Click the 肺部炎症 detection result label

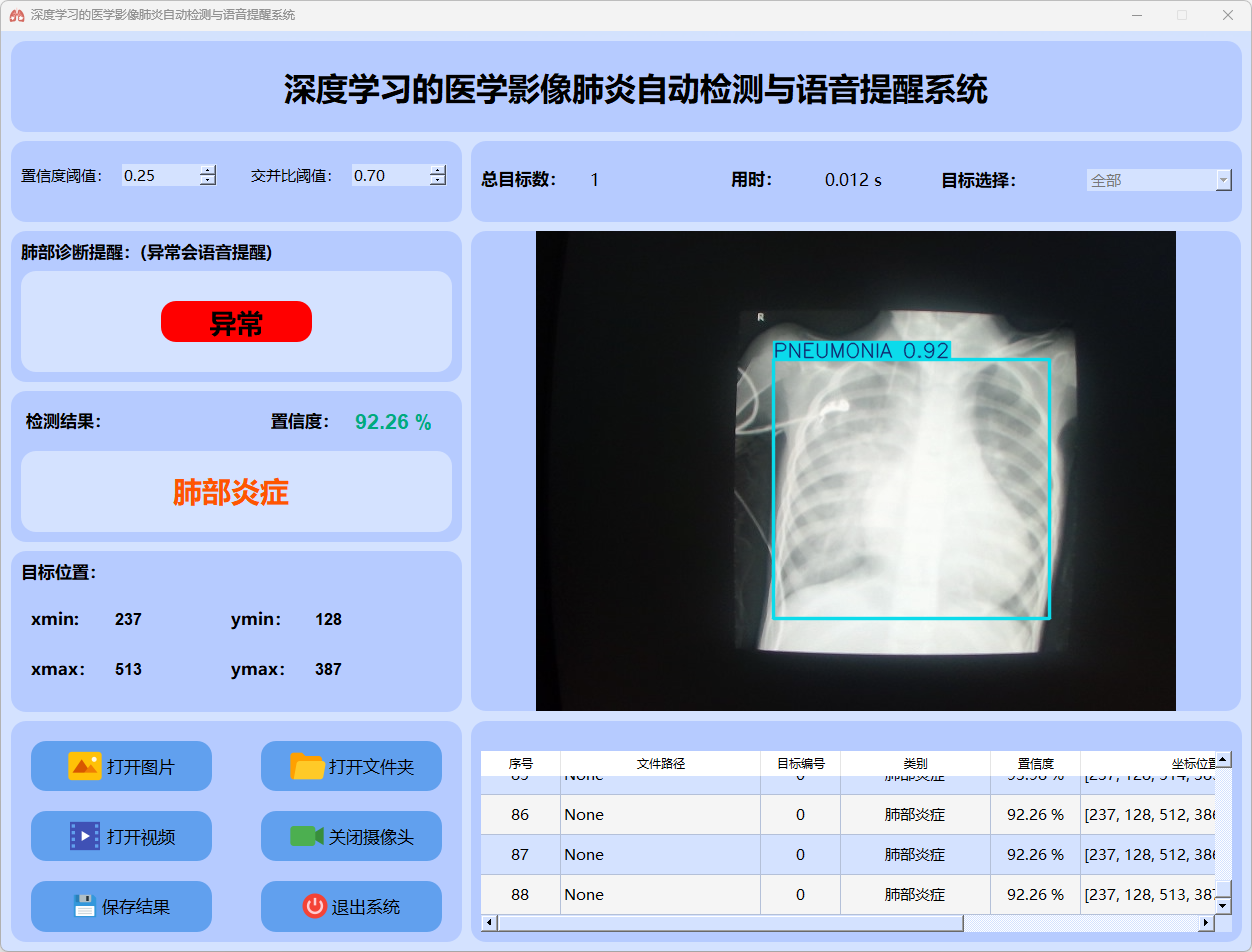231,492
